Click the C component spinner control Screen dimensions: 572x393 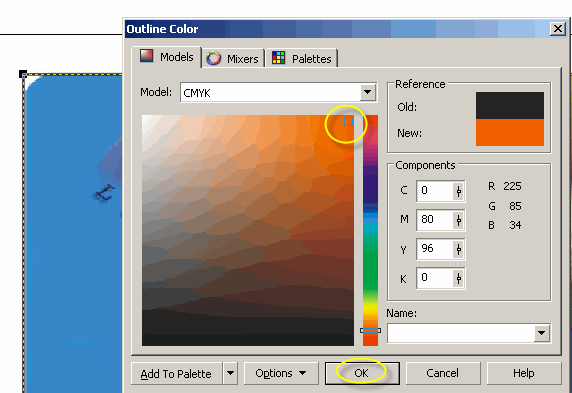[x=459, y=191]
